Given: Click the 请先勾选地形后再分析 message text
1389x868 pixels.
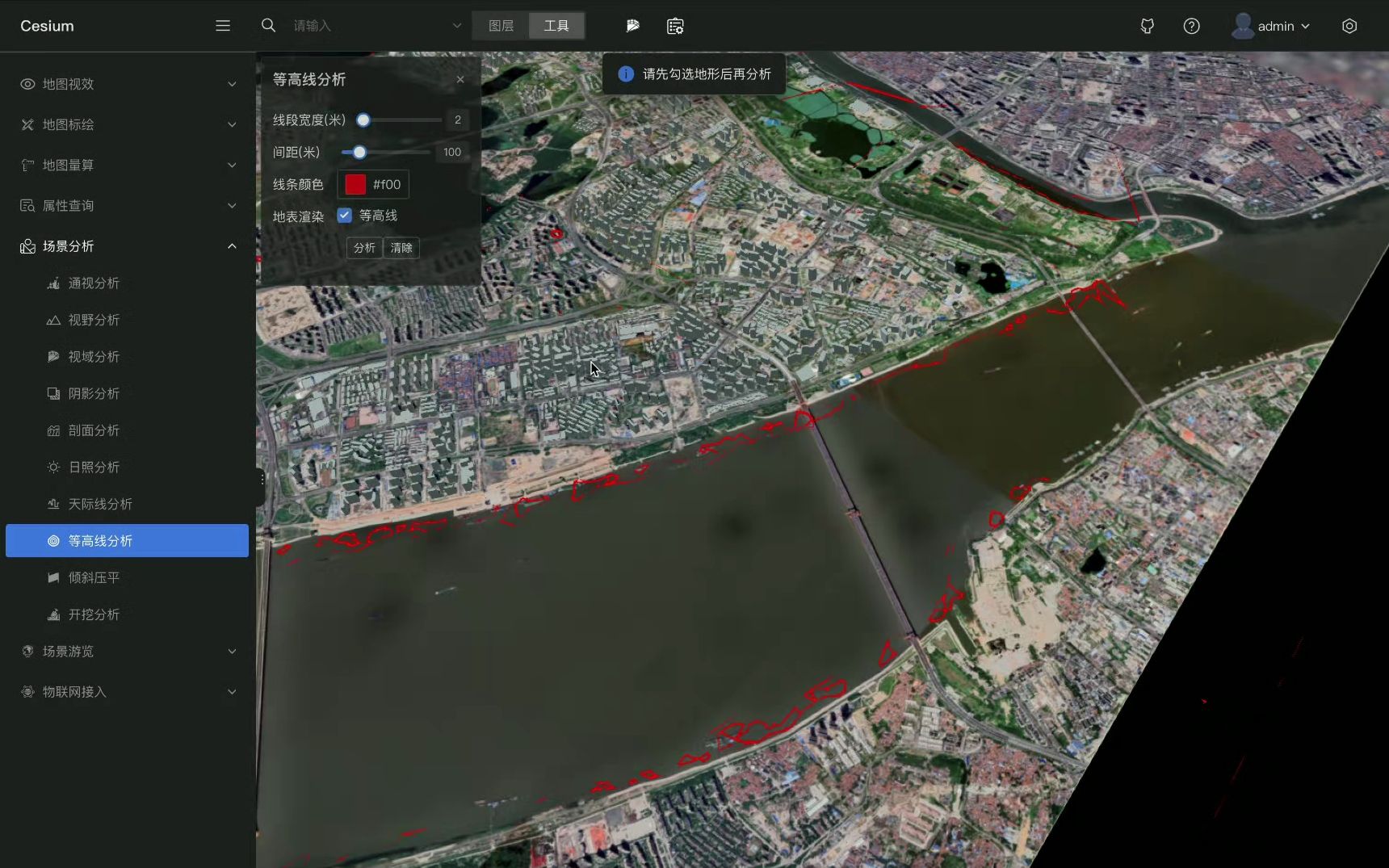Looking at the screenshot, I should point(707,73).
